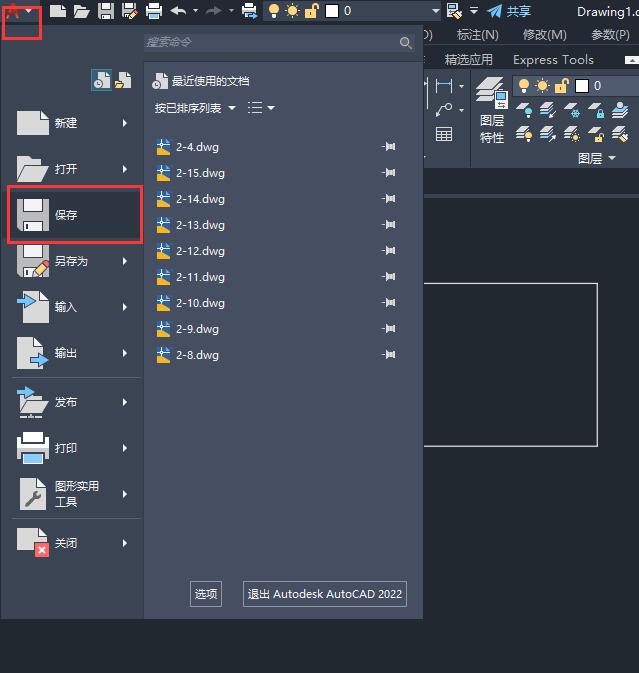Click the Share (共享) button
This screenshot has height=673, width=639.
[509, 11]
